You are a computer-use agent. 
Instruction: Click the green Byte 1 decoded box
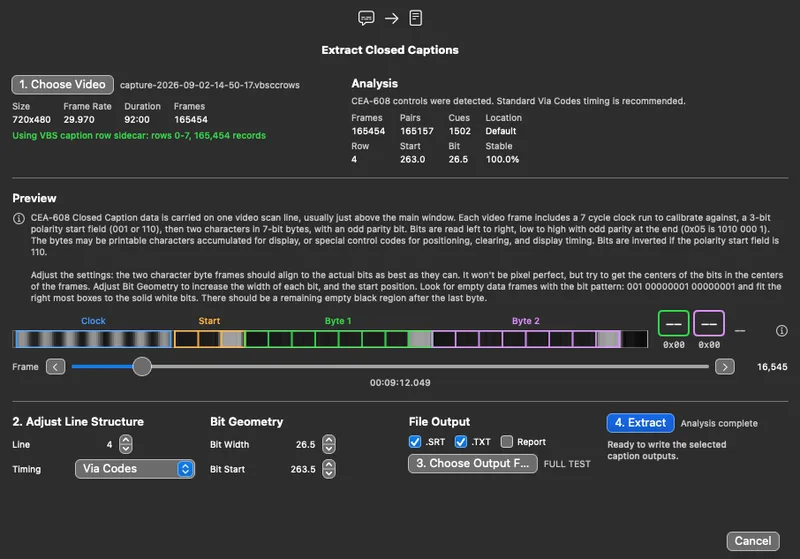point(673,323)
